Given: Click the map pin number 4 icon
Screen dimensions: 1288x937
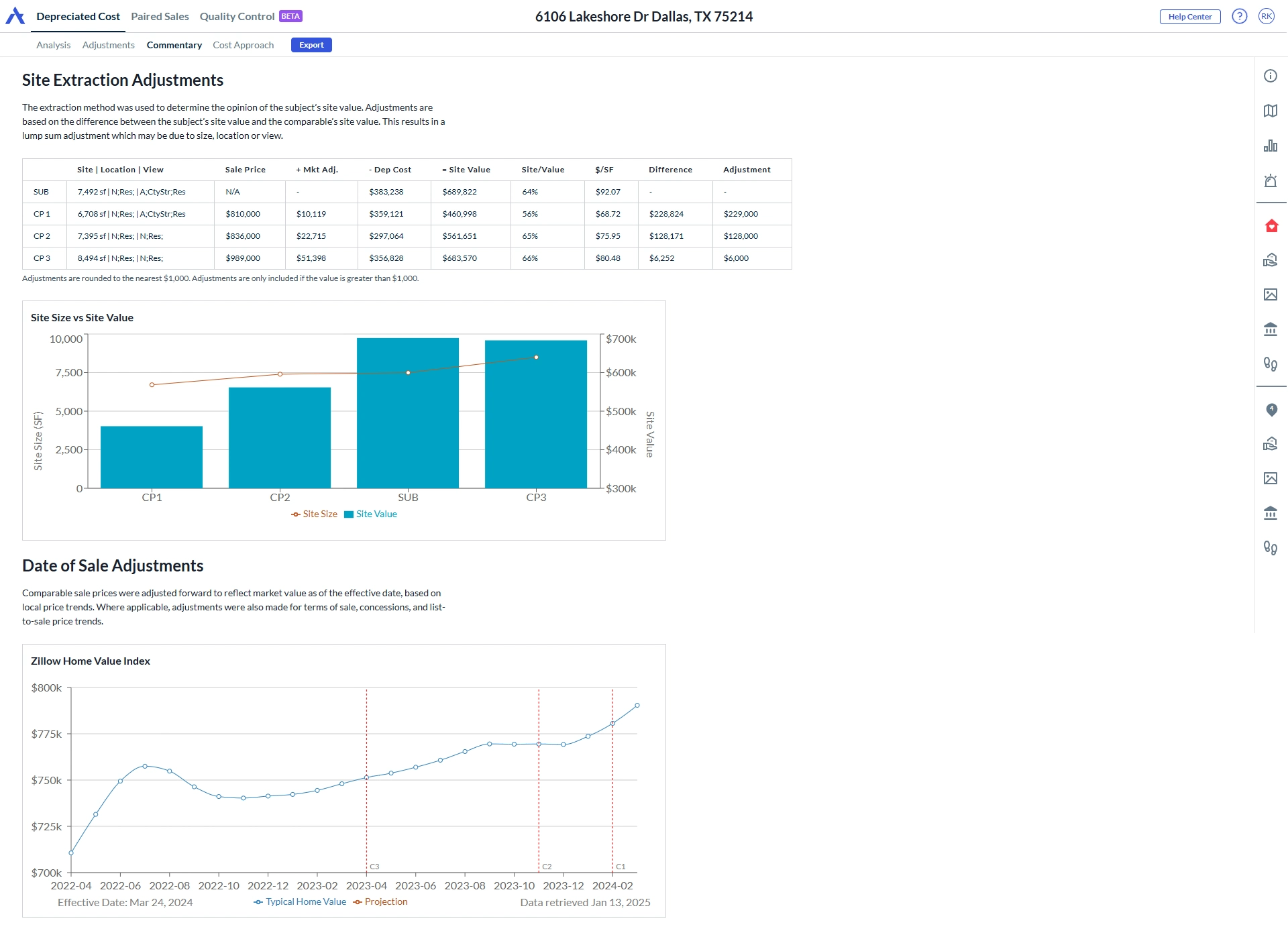Looking at the screenshot, I should [x=1271, y=409].
